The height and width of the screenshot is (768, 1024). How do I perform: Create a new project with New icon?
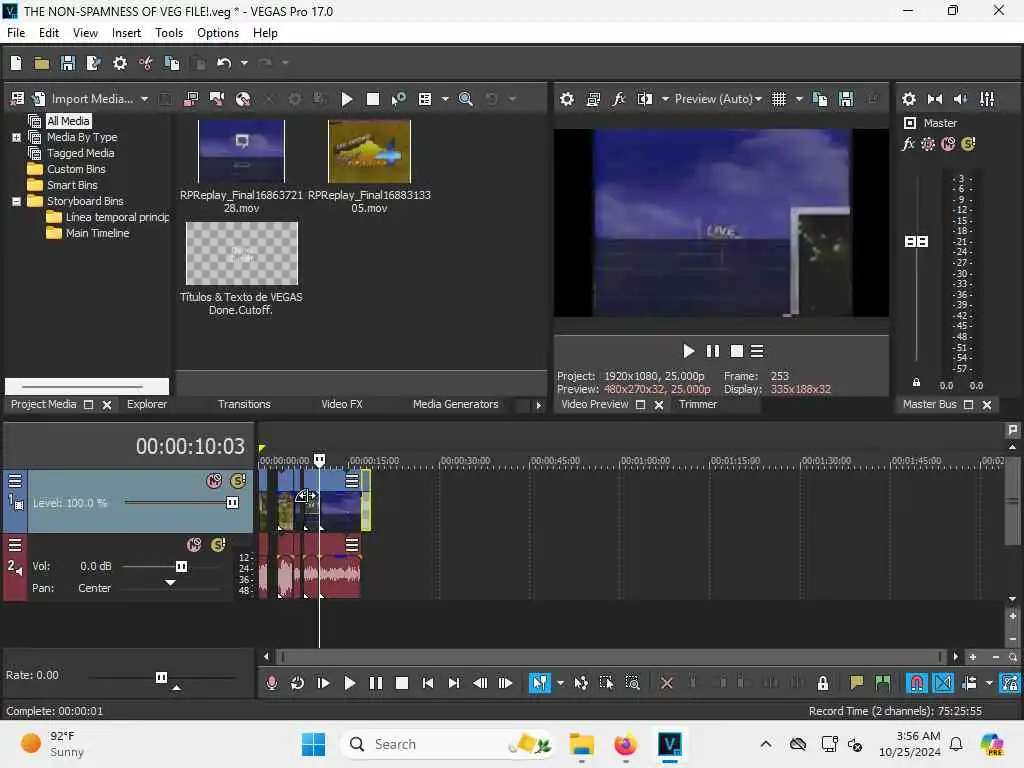point(16,63)
